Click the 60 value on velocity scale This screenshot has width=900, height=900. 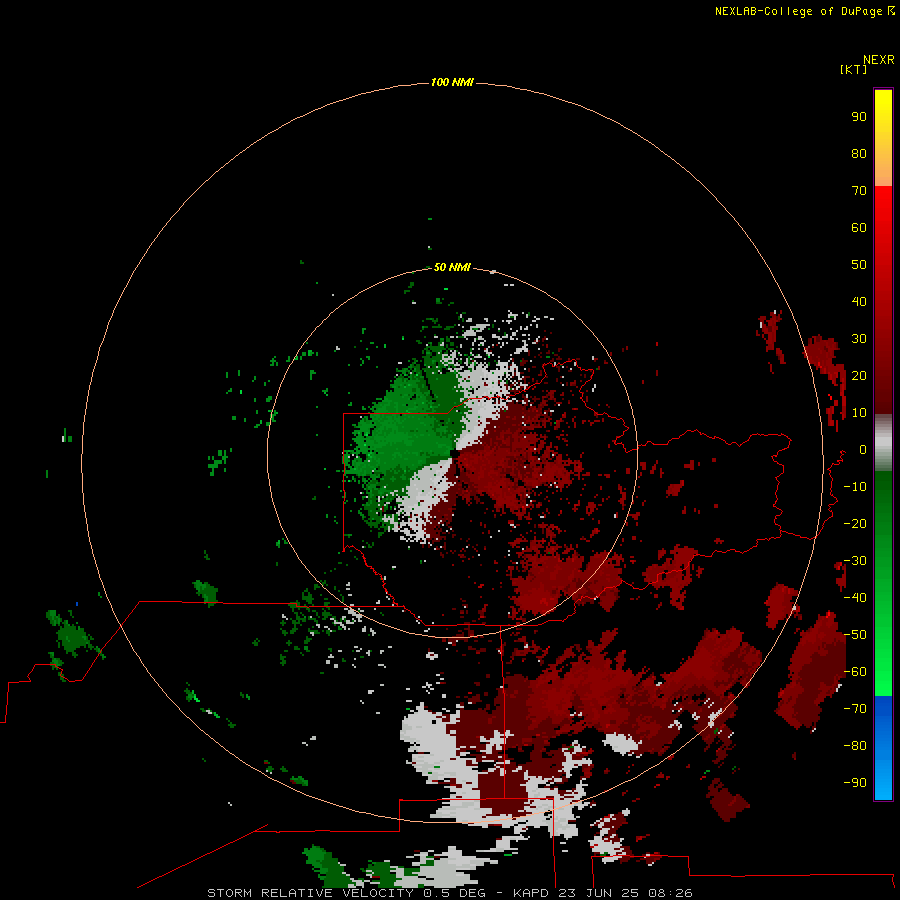pos(859,227)
